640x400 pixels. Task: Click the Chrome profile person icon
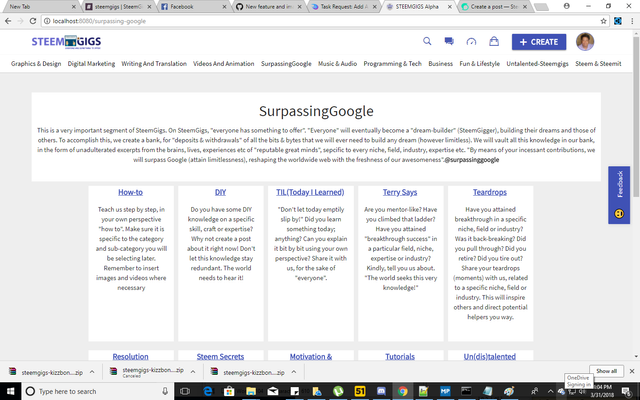pos(567,6)
